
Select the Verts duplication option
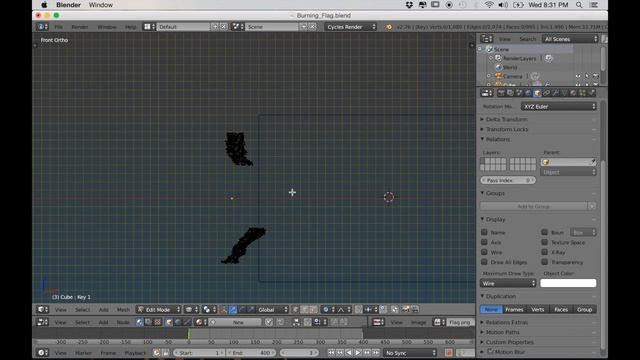click(x=538, y=309)
